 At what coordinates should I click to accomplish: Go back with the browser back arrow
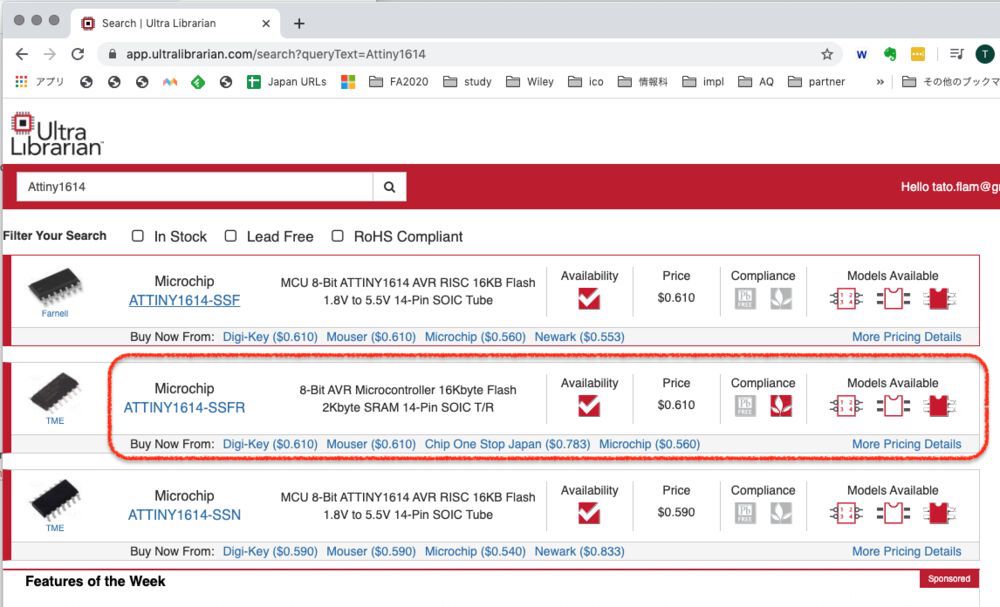pos(22,54)
